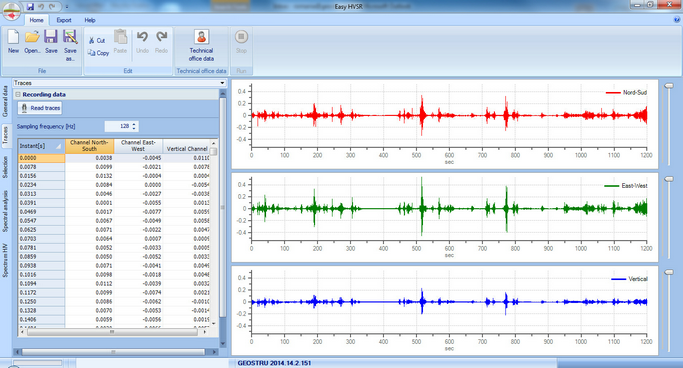Screen dimensions: 683x368
Task: Sort by Instant[s] column header
Action: click(41, 146)
